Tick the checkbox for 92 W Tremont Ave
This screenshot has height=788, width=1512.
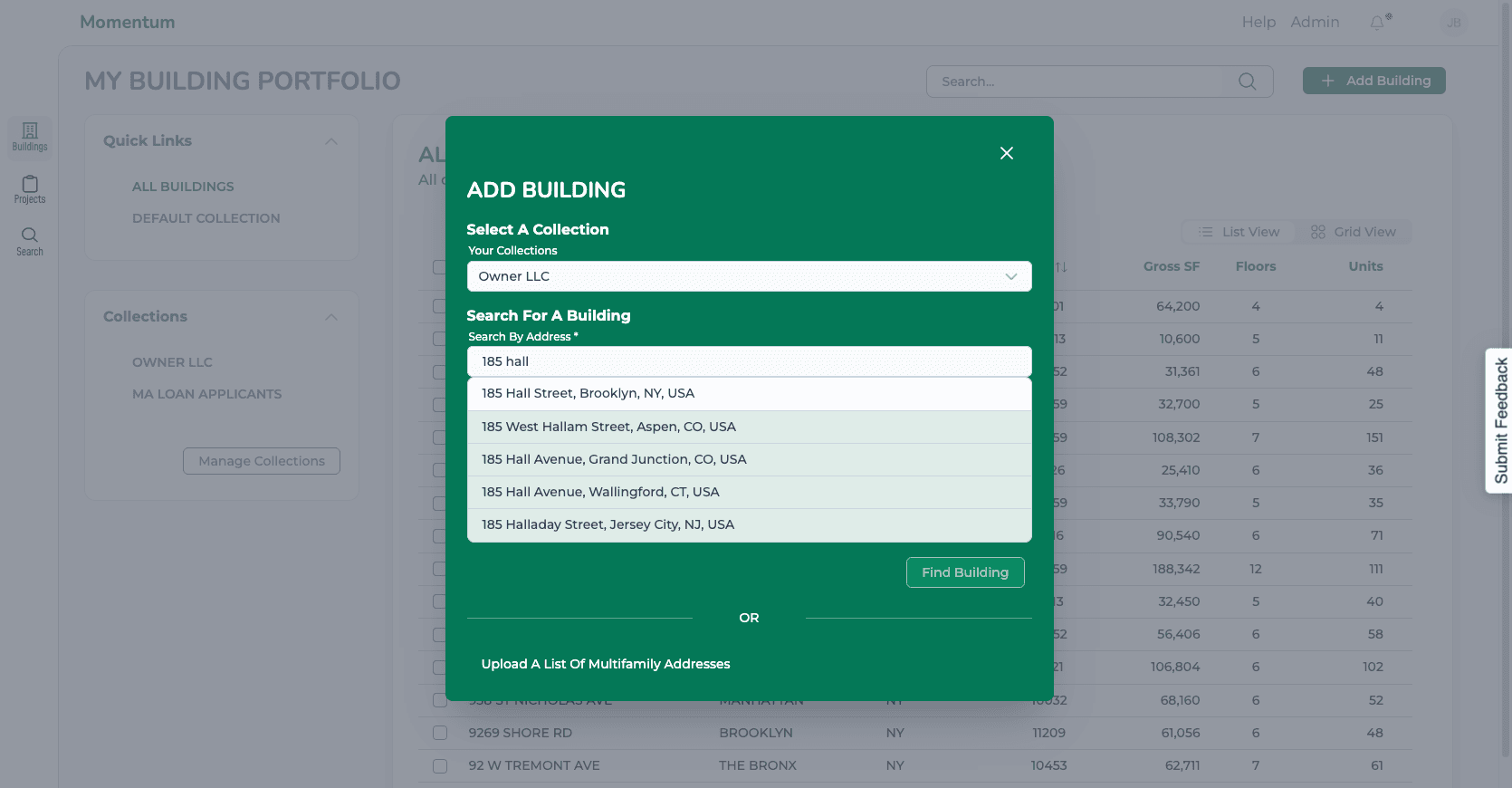coord(440,766)
